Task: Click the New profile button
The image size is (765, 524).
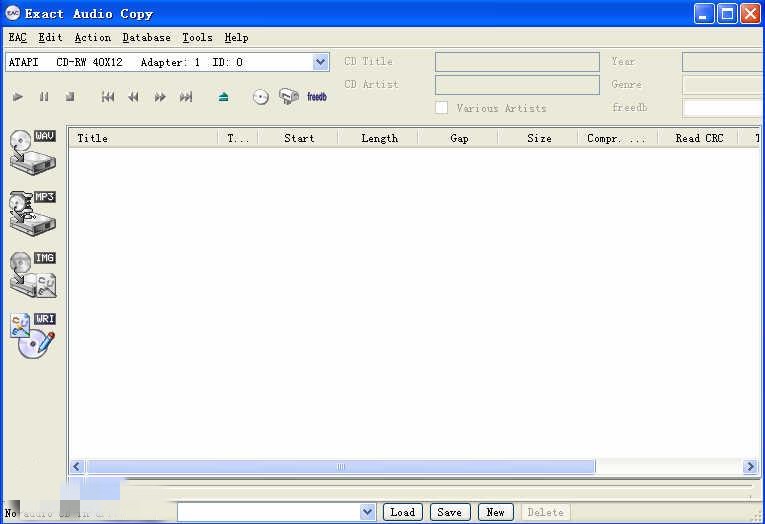Action: [495, 512]
